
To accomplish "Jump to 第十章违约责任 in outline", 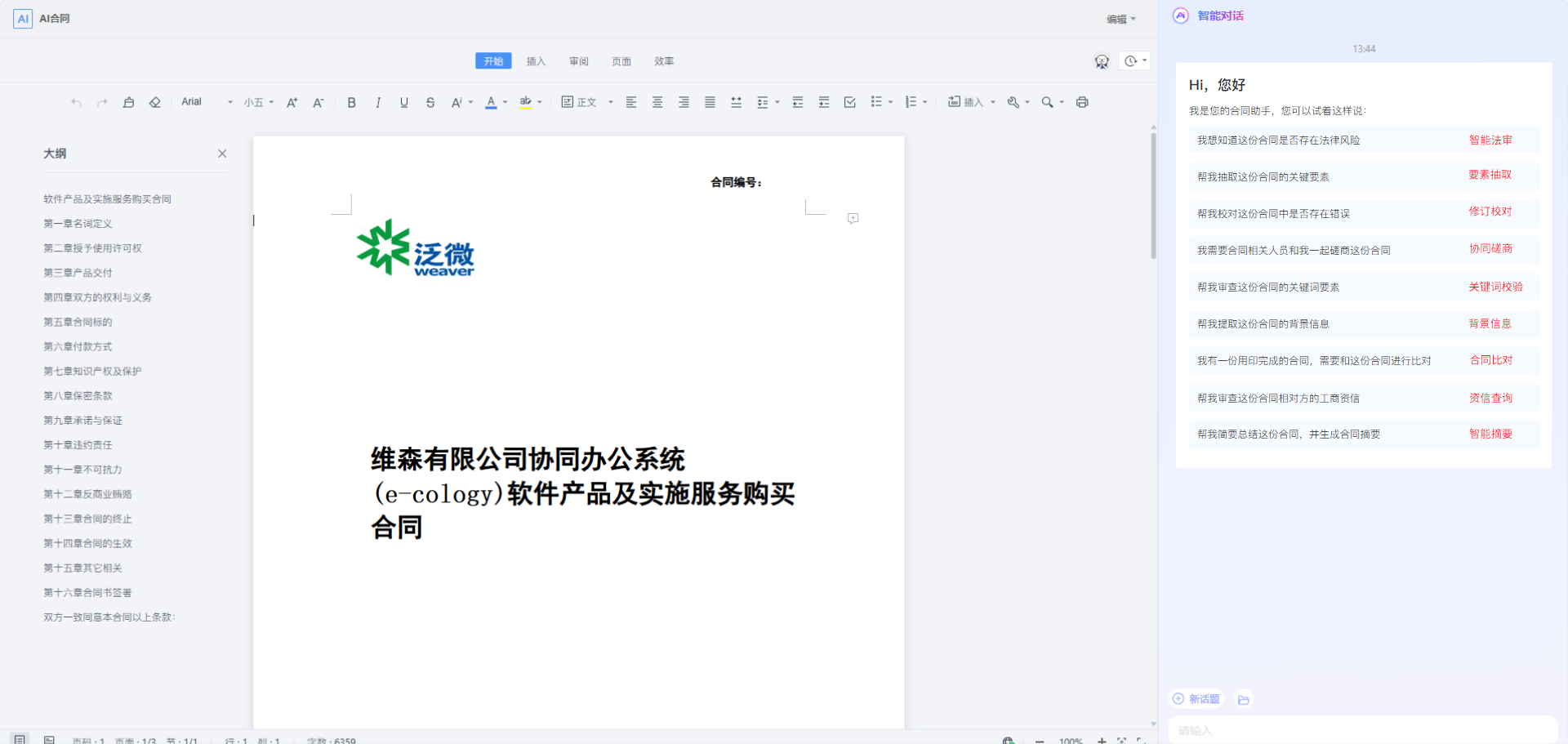I will coord(78,445).
